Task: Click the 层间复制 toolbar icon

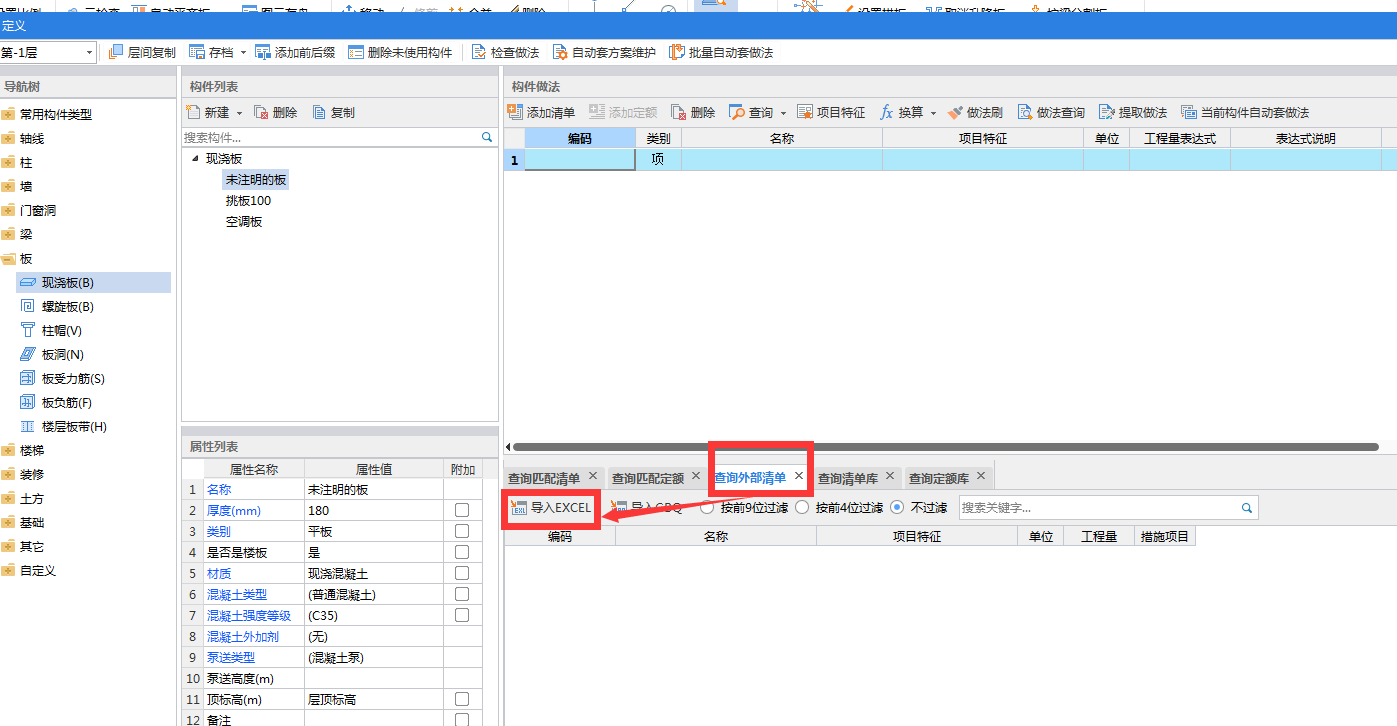Action: click(x=115, y=52)
